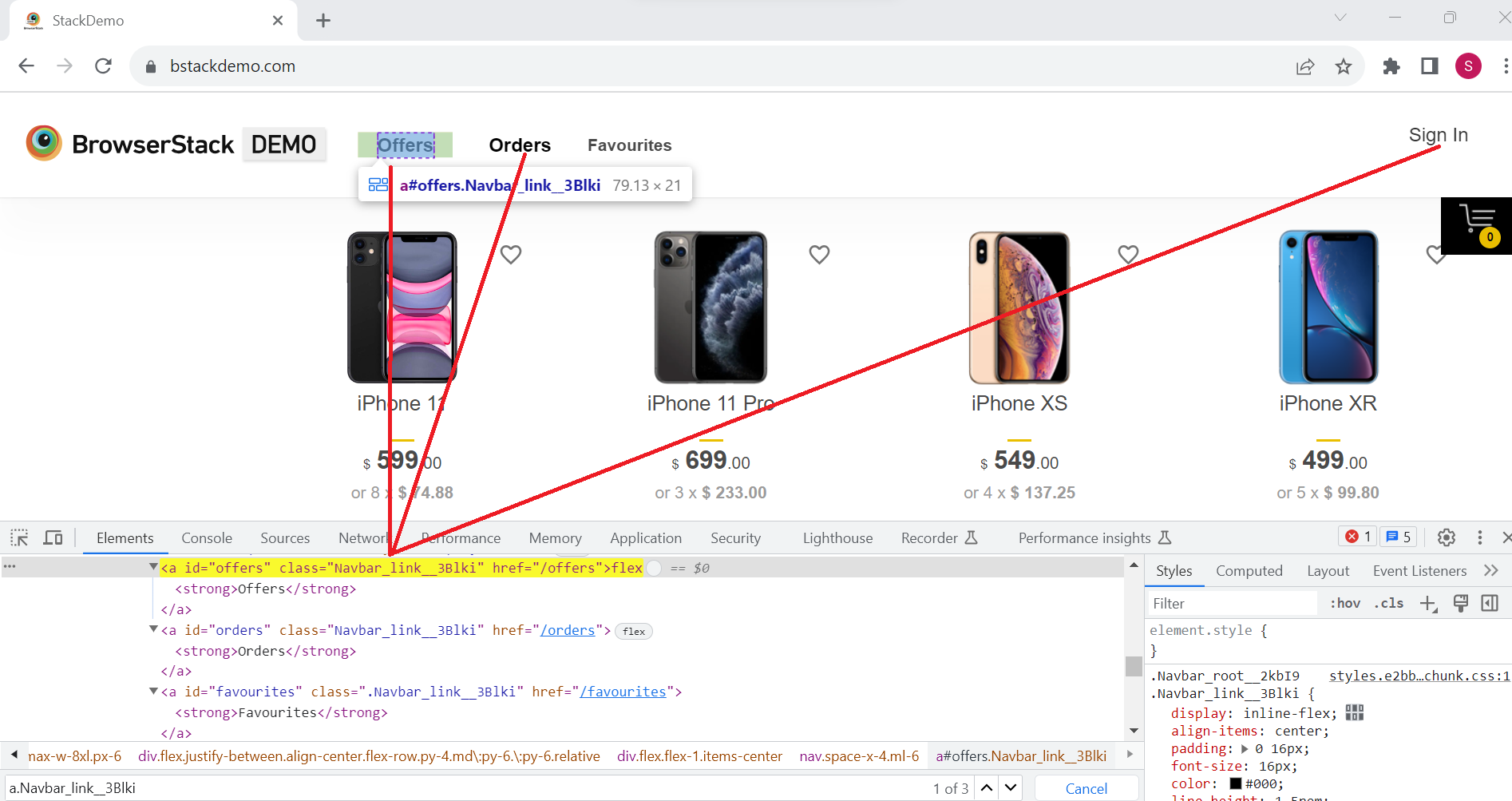Switch to the Console tab
This screenshot has width=1512, height=801.
tap(207, 538)
